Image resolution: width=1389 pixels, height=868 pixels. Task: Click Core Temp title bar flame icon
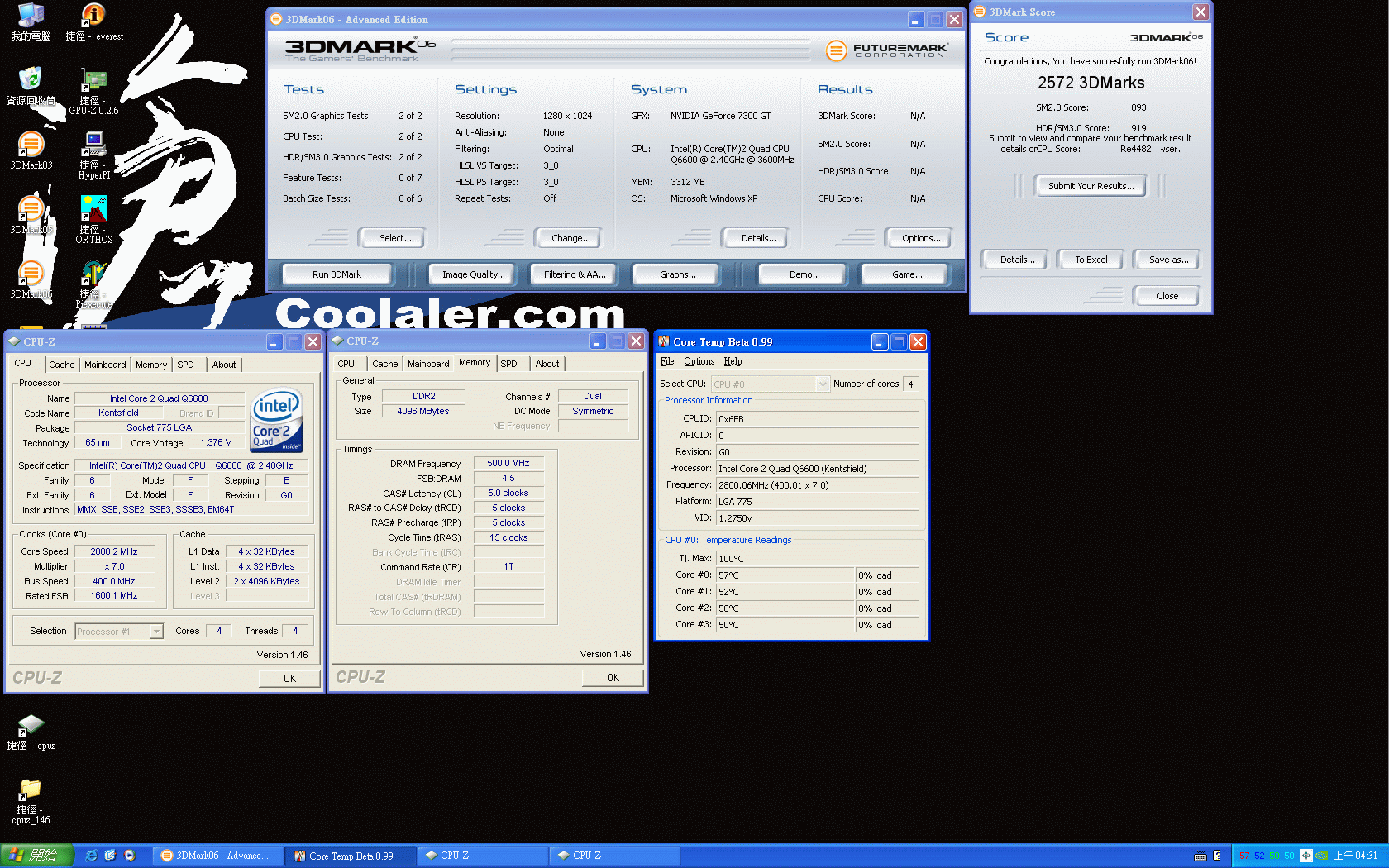pyautogui.click(x=664, y=341)
